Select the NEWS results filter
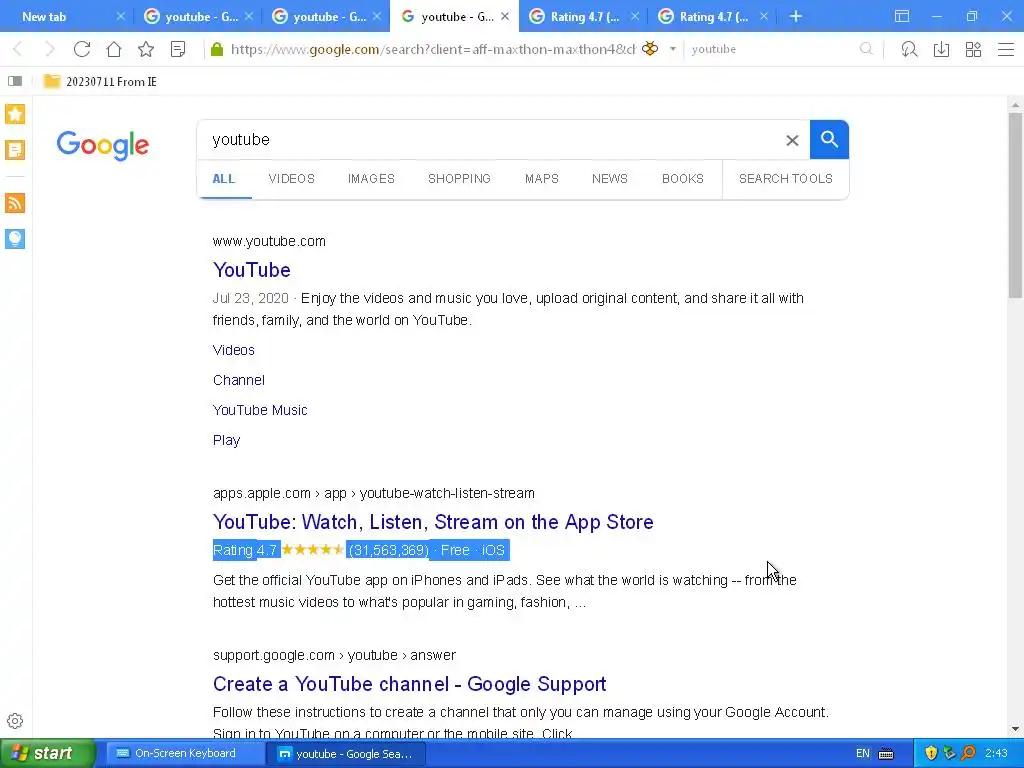 pos(609,178)
